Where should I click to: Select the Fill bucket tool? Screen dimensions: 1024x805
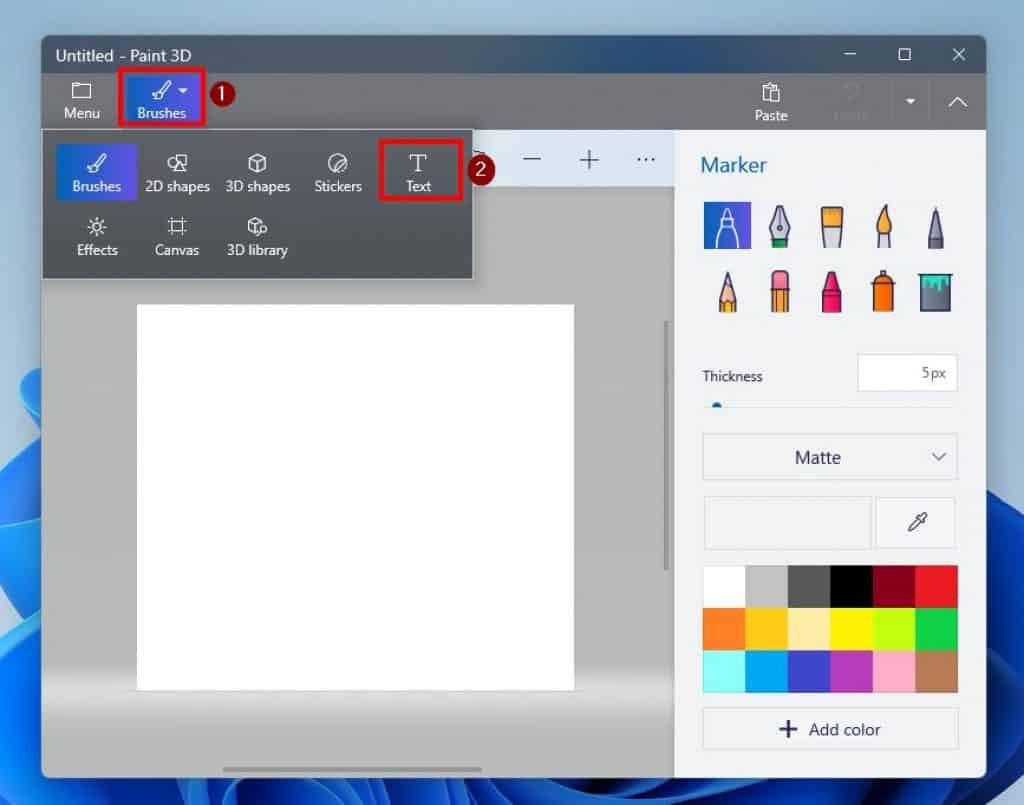pos(935,292)
